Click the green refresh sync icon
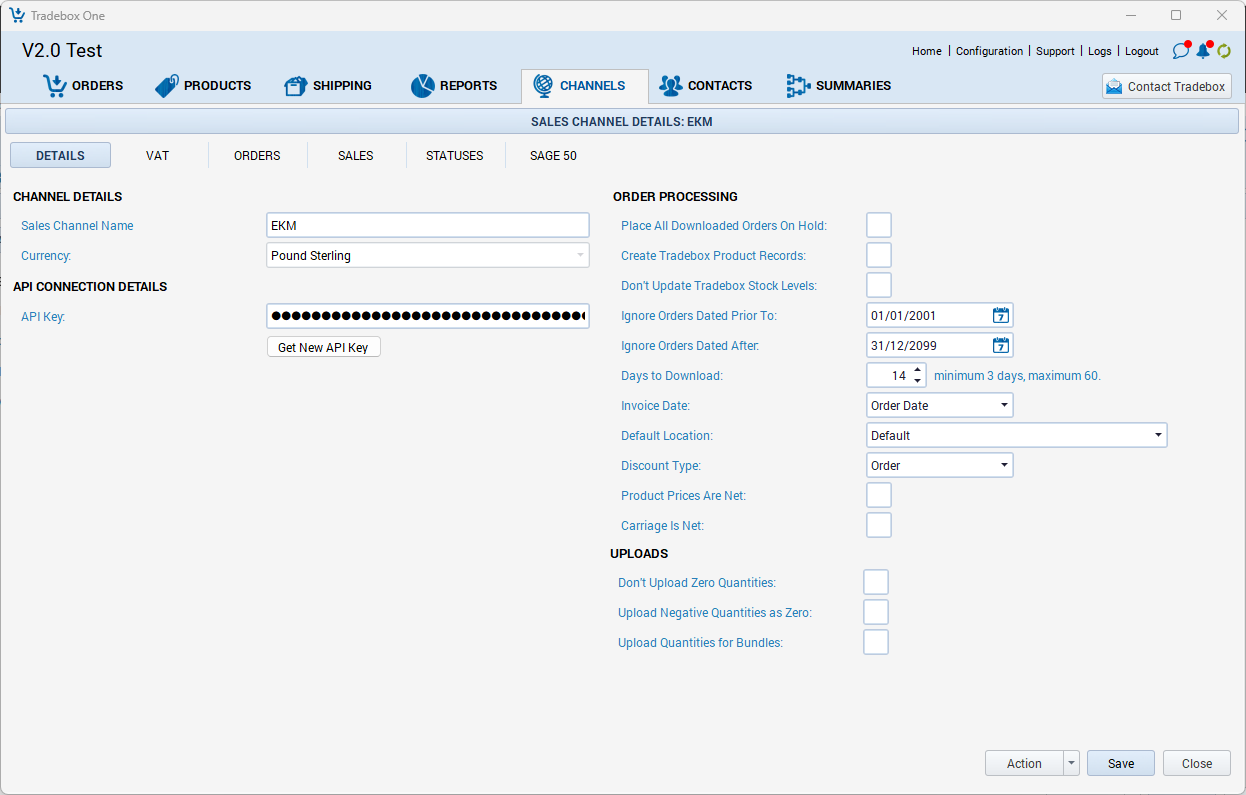This screenshot has height=795, width=1246. pos(1224,51)
